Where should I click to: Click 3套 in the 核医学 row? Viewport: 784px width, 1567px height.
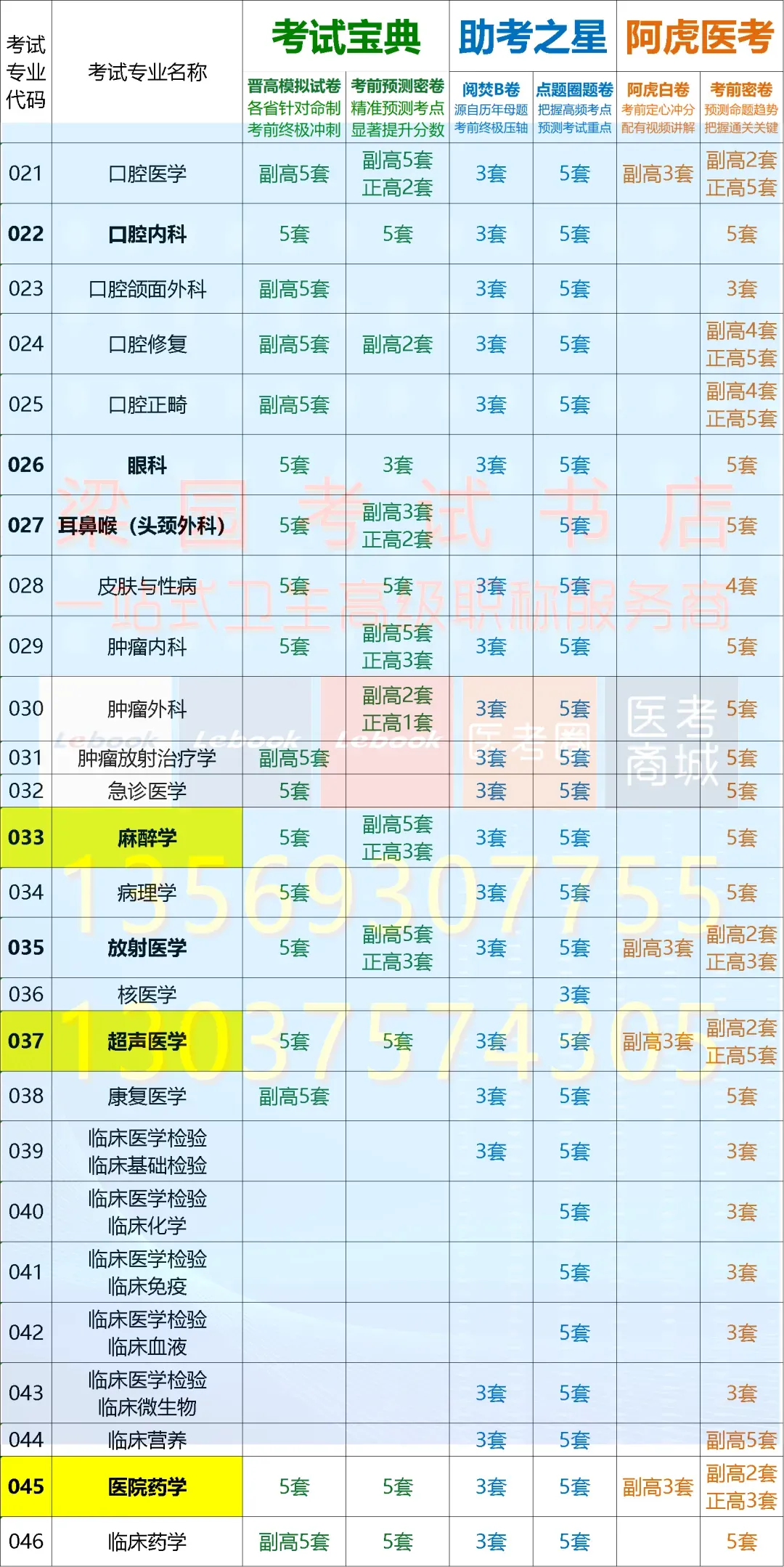(574, 994)
